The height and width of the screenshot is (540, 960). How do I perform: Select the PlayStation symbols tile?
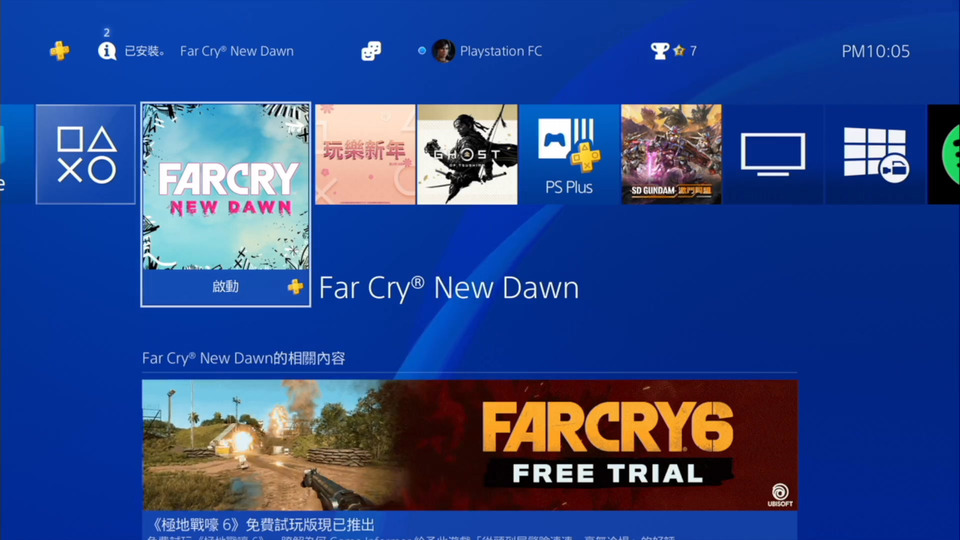[86, 154]
